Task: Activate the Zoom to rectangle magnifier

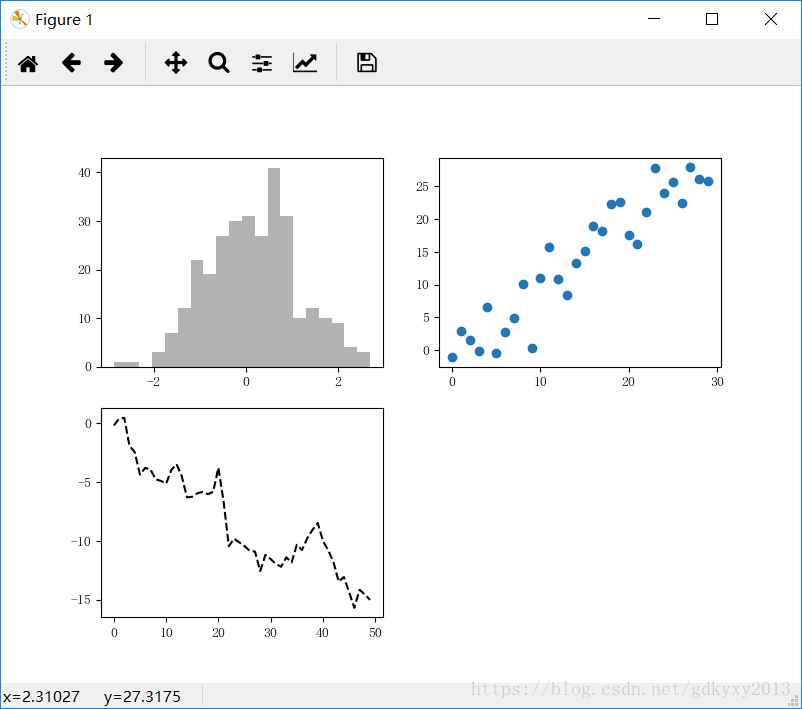Action: coord(219,63)
